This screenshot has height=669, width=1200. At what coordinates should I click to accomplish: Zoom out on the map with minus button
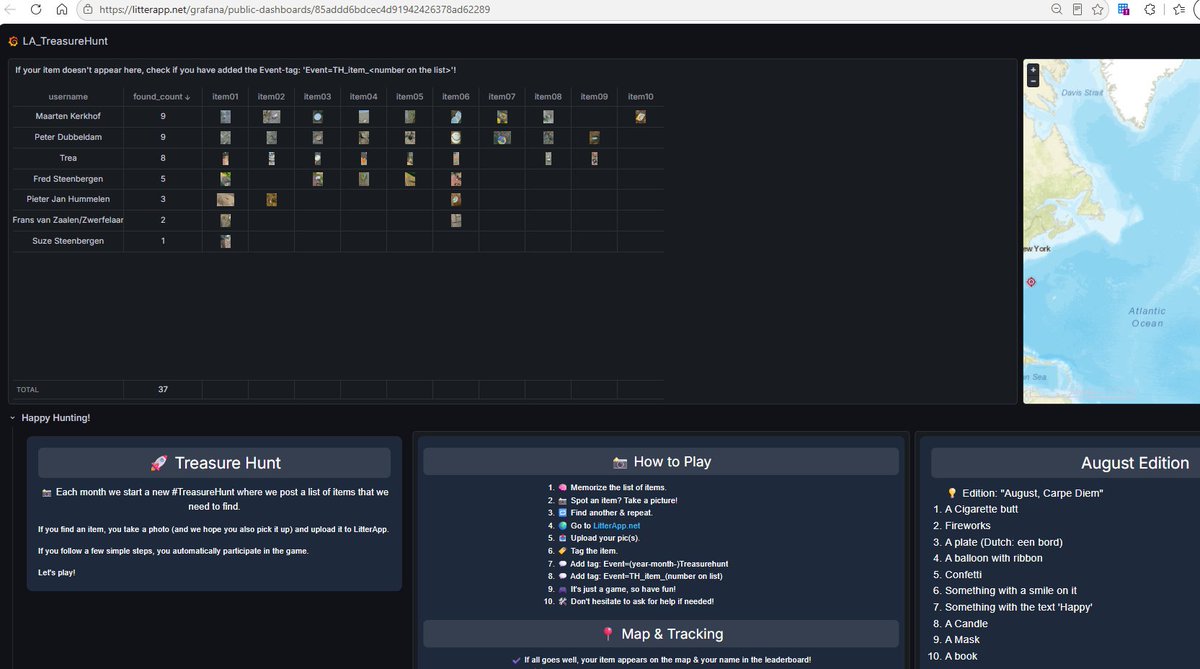(x=1033, y=81)
